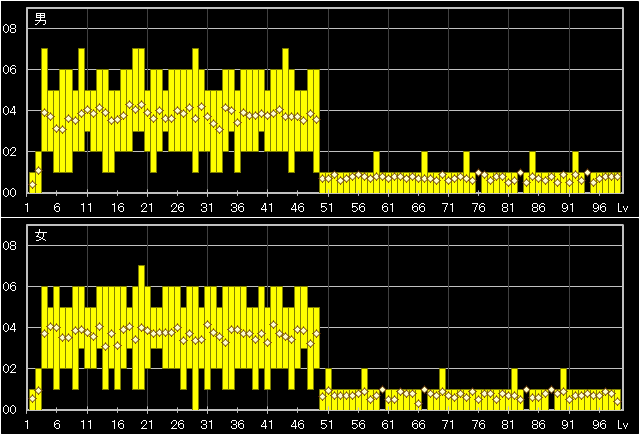Click level 91 on the 男 chart x-axis
This screenshot has height=435, width=640.
(568, 208)
